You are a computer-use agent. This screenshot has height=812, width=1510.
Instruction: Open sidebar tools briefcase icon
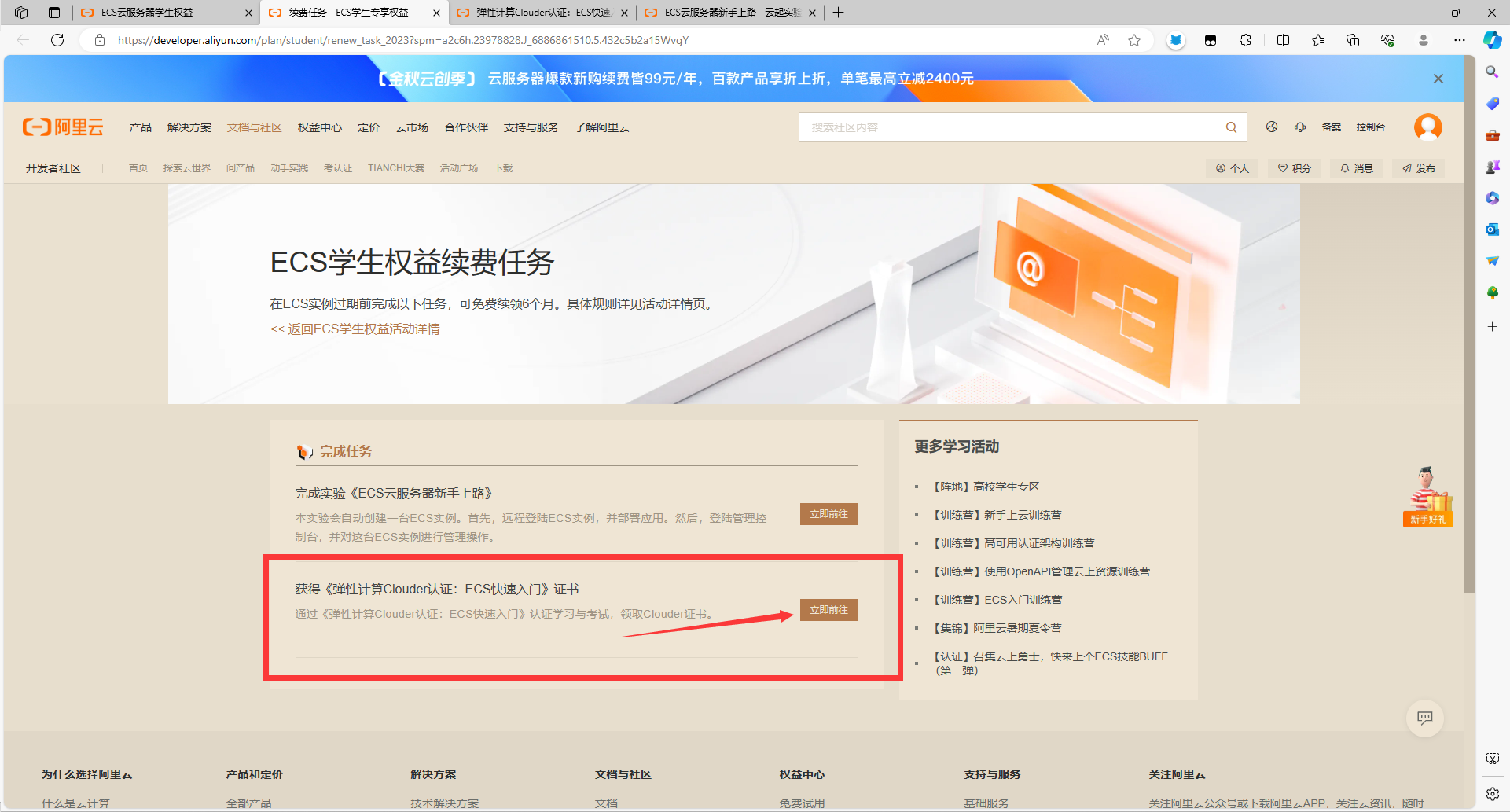[1492, 135]
